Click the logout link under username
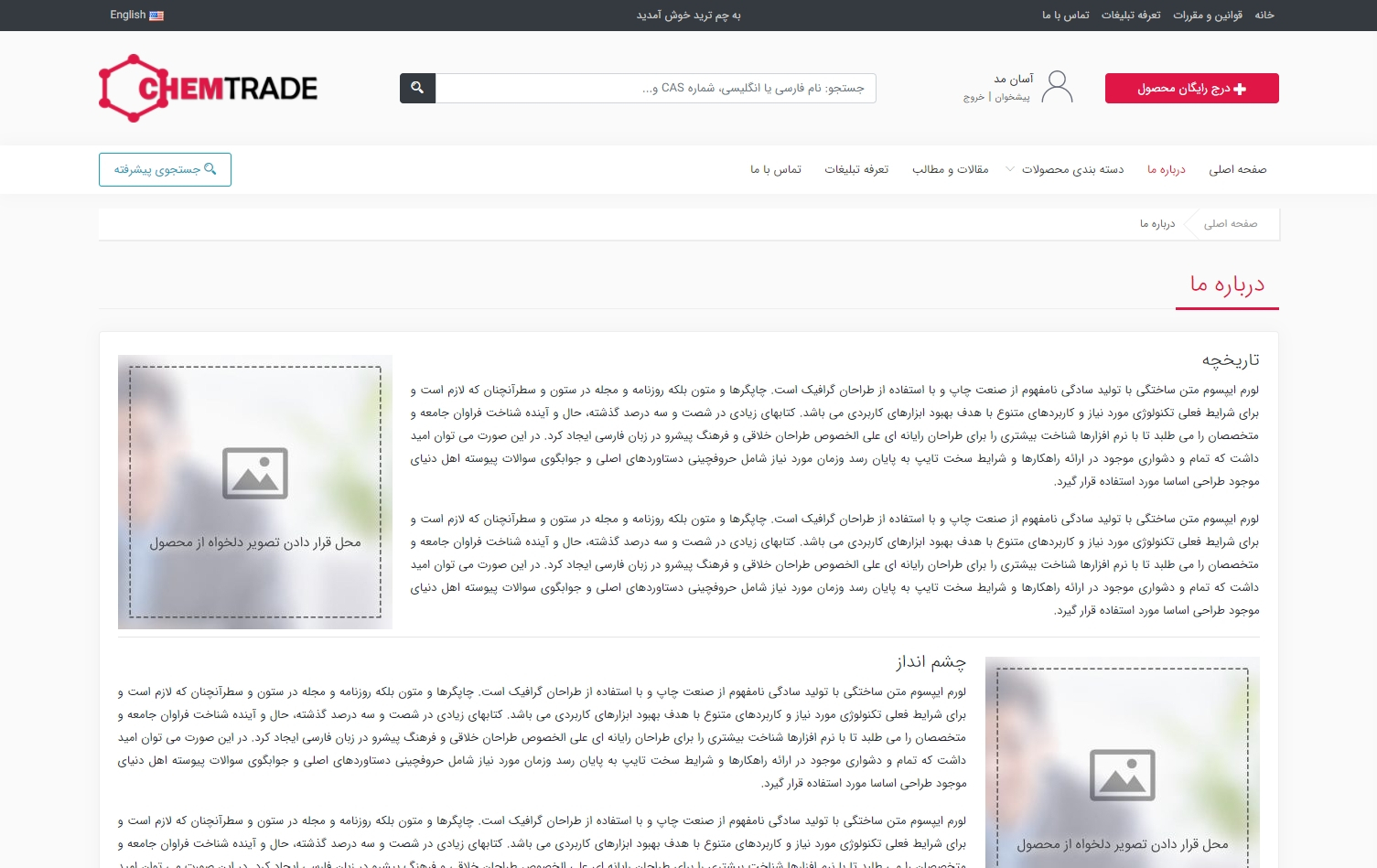Screen dimensions: 1377x868 974,97
